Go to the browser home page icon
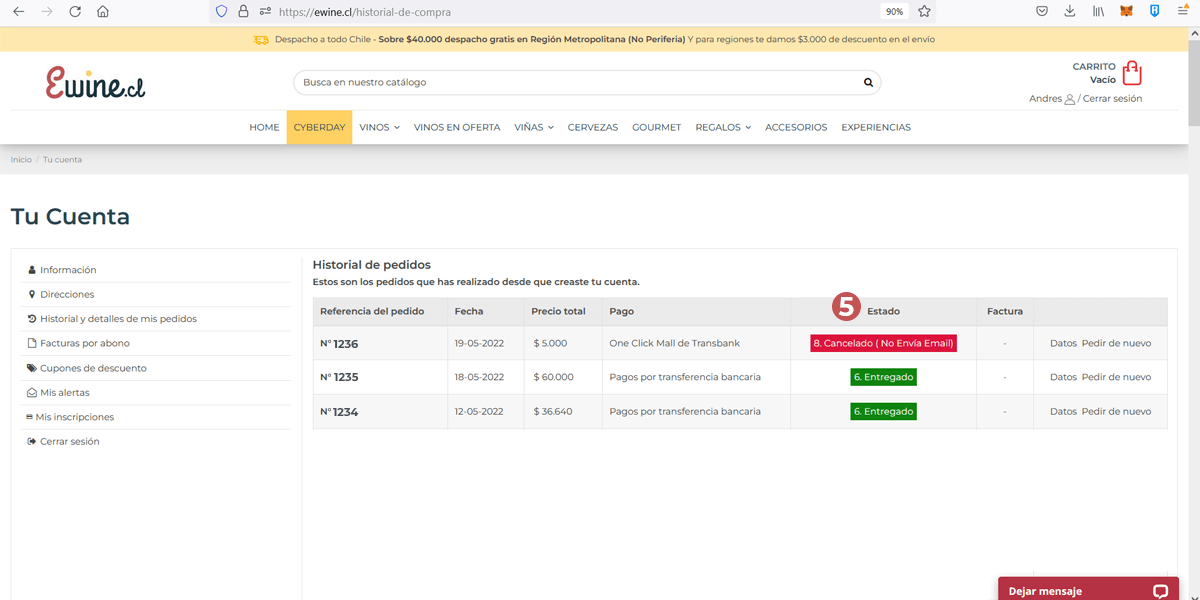Viewport: 1200px width, 600px height. pos(103,12)
